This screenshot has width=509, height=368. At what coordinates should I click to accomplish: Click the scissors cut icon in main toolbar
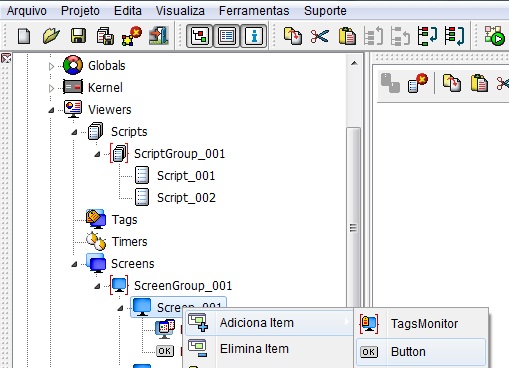320,36
